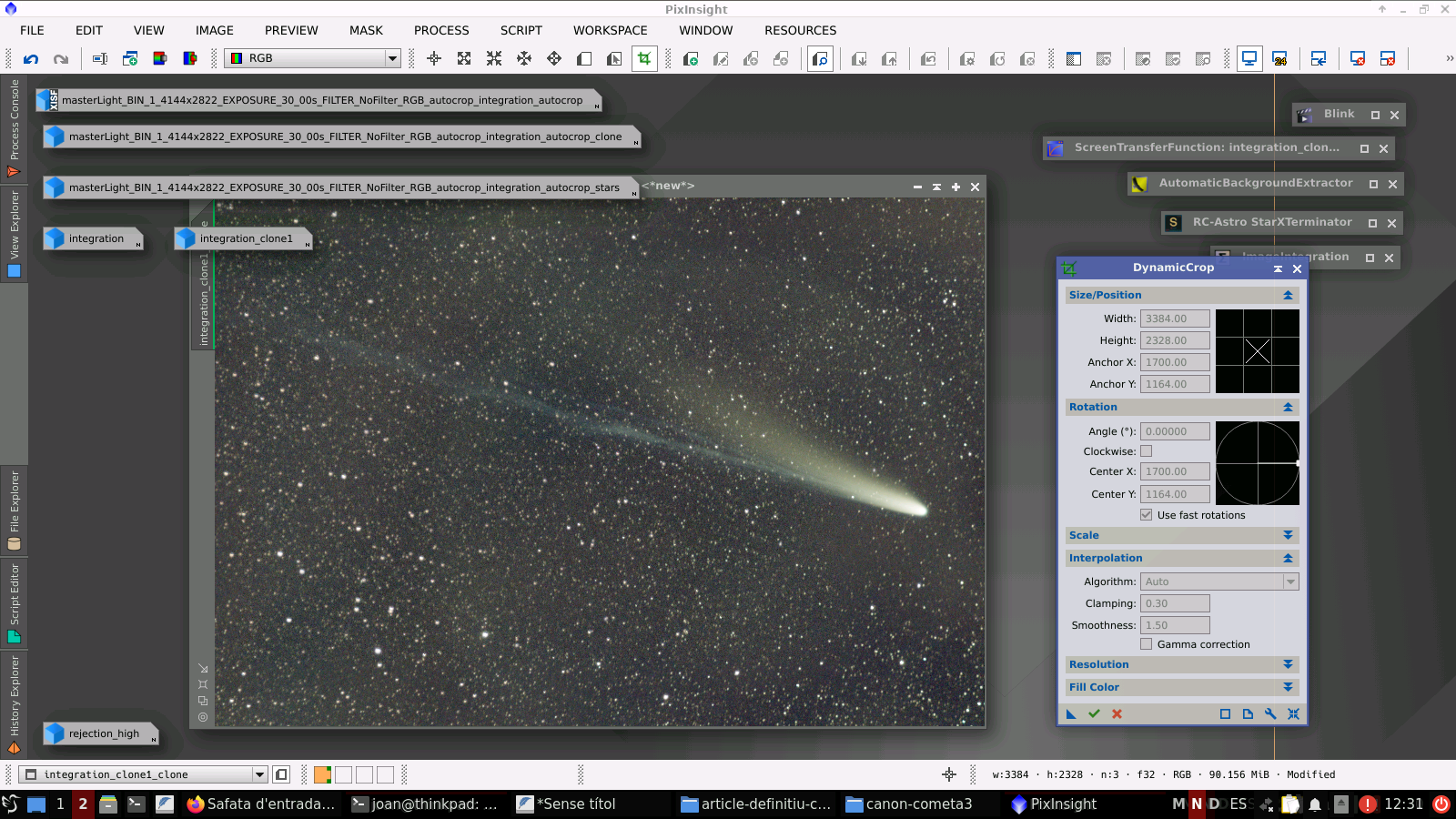Select the Dynamic Crop tool in toolbar
This screenshot has width=1456, height=819.
click(x=644, y=59)
